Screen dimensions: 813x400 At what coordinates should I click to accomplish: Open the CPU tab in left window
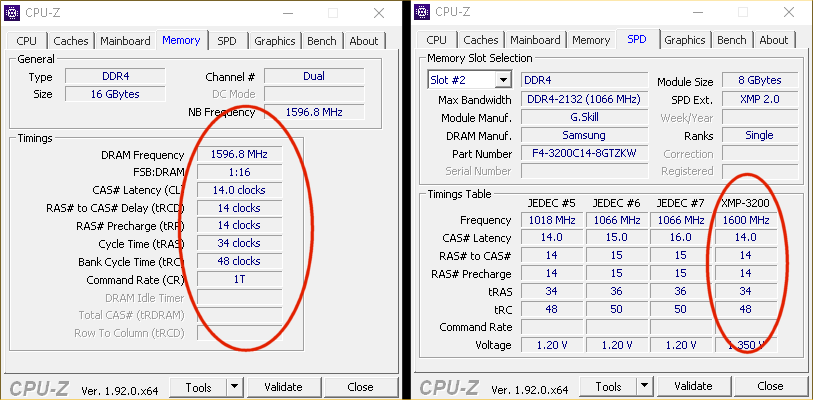[x=26, y=41]
